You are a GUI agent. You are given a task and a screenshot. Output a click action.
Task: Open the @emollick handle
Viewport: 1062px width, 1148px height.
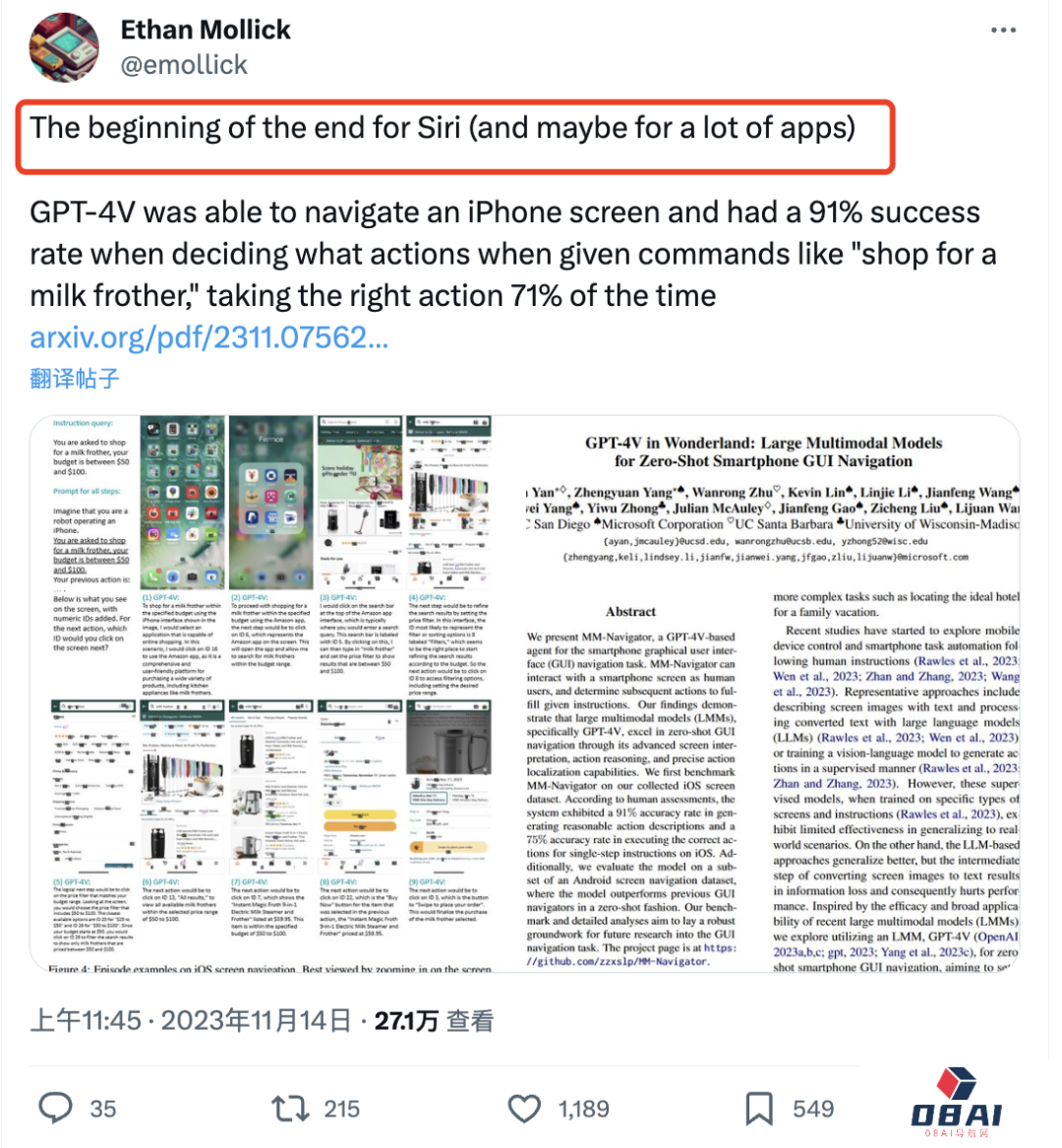(184, 65)
